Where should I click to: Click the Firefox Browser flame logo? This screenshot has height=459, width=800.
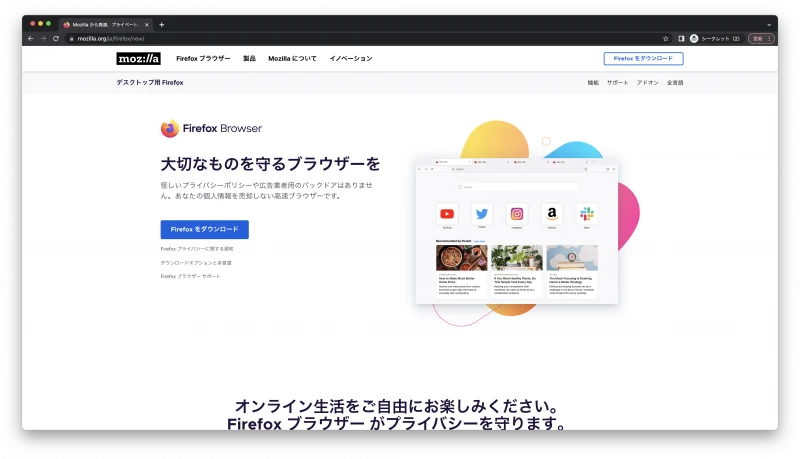[170, 129]
